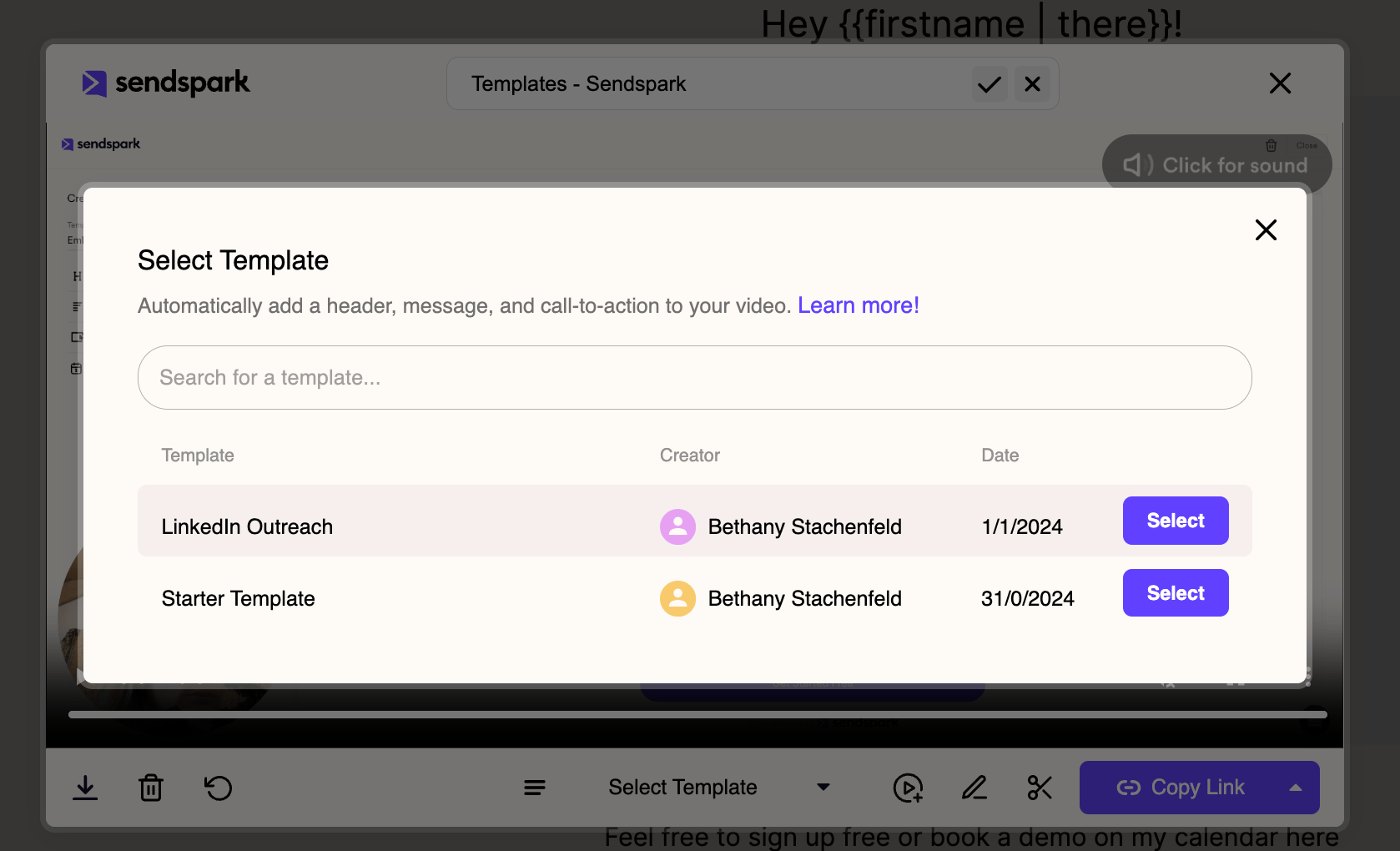Viewport: 1400px width, 851px height.
Task: Click Bethany Stachenfeld in LinkedIn Outreach row
Action: pyautogui.click(x=805, y=526)
